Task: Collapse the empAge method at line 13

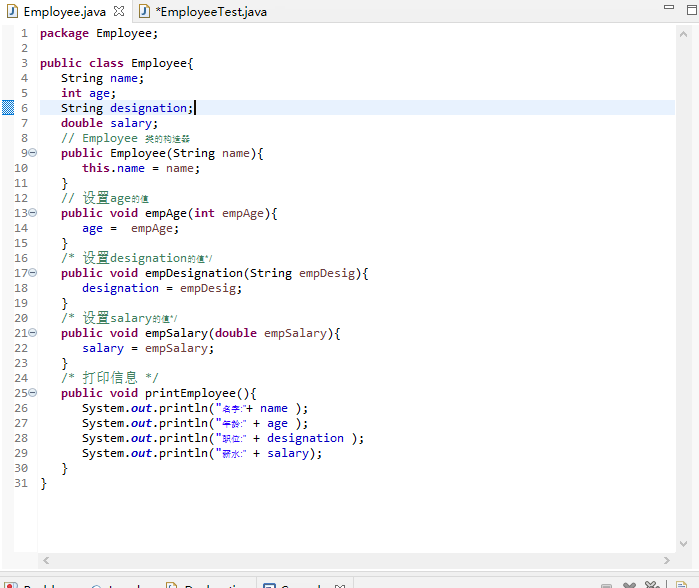Action: click(x=33, y=213)
